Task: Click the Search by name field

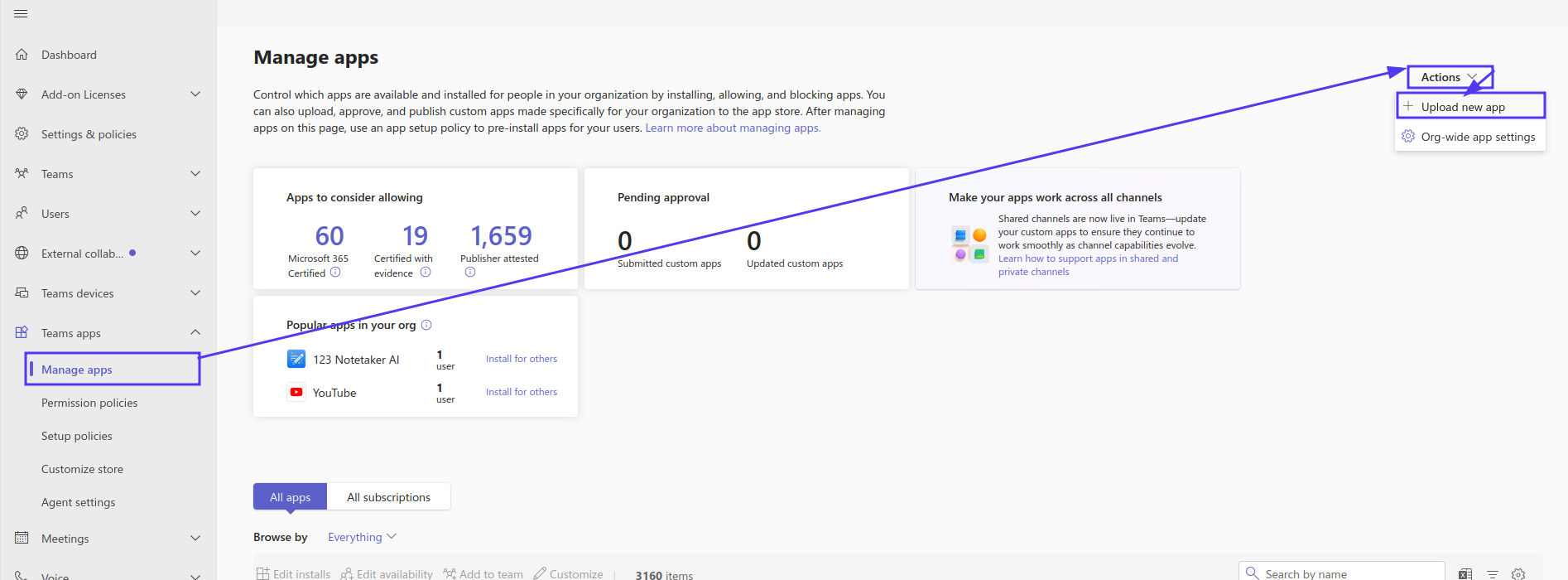Action: (1341, 572)
